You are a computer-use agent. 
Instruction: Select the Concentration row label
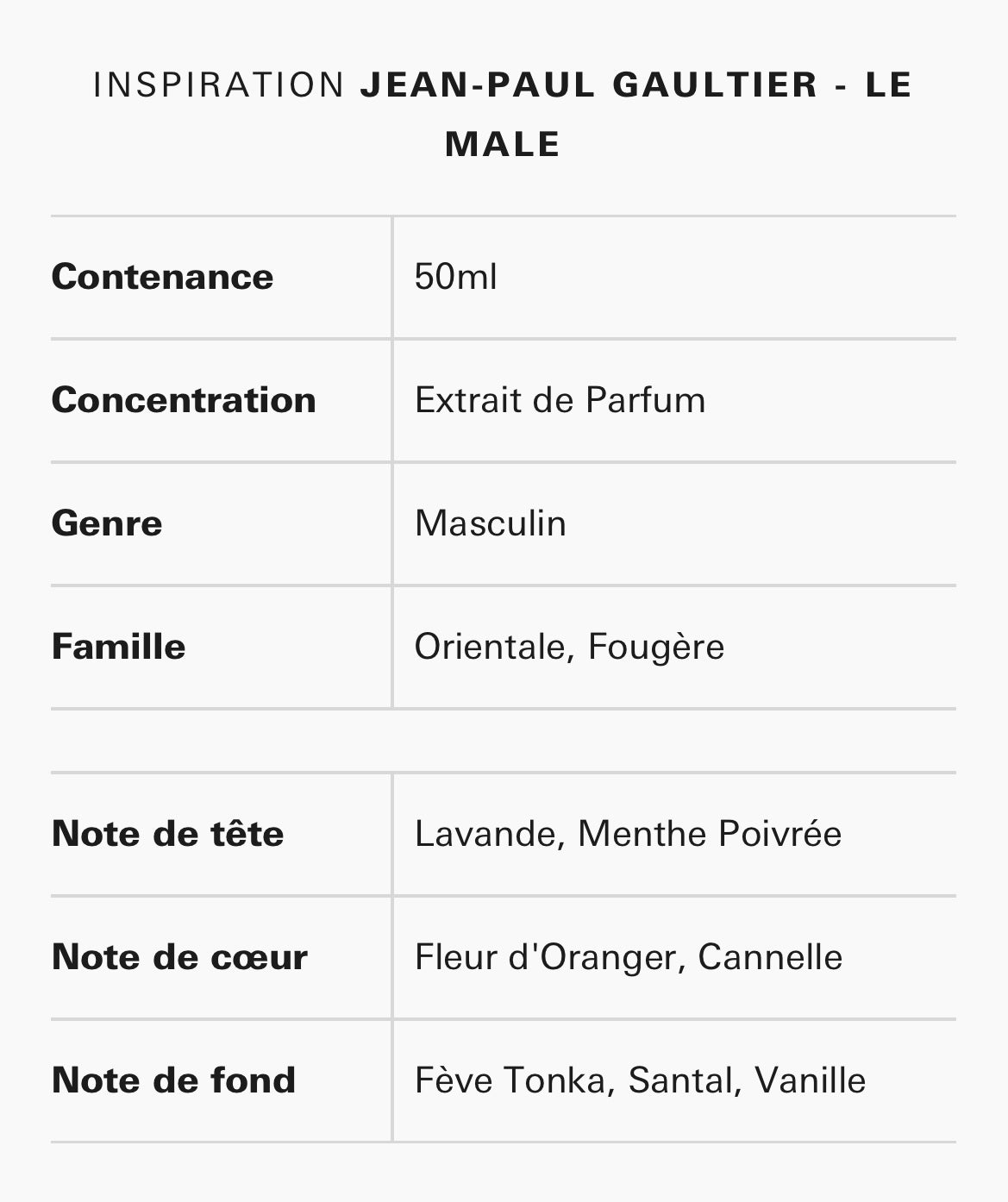click(x=184, y=400)
